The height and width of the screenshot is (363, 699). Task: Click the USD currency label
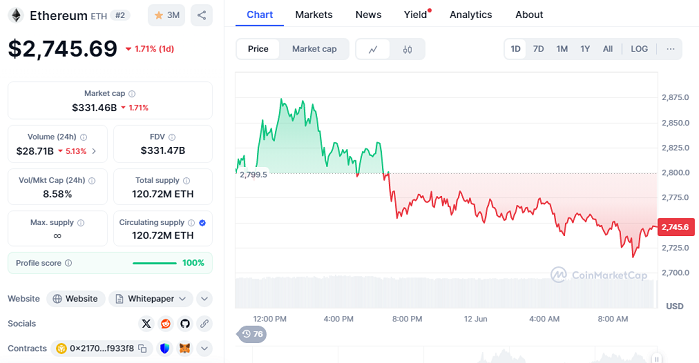click(674, 306)
